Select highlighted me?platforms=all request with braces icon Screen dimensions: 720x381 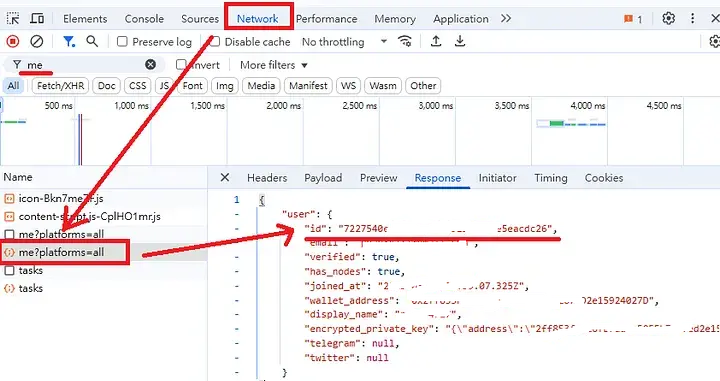[x=104, y=252]
